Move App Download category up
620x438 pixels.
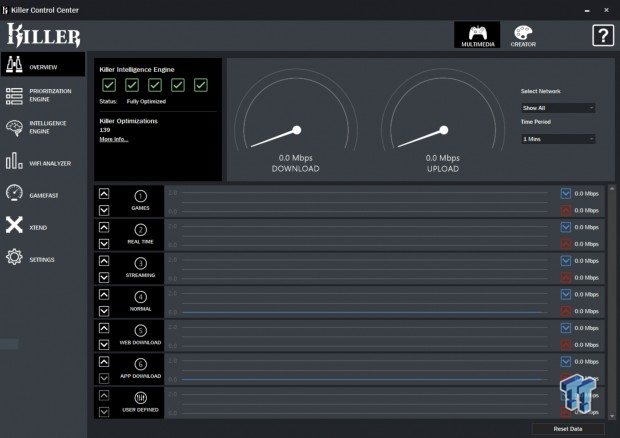[104, 361]
